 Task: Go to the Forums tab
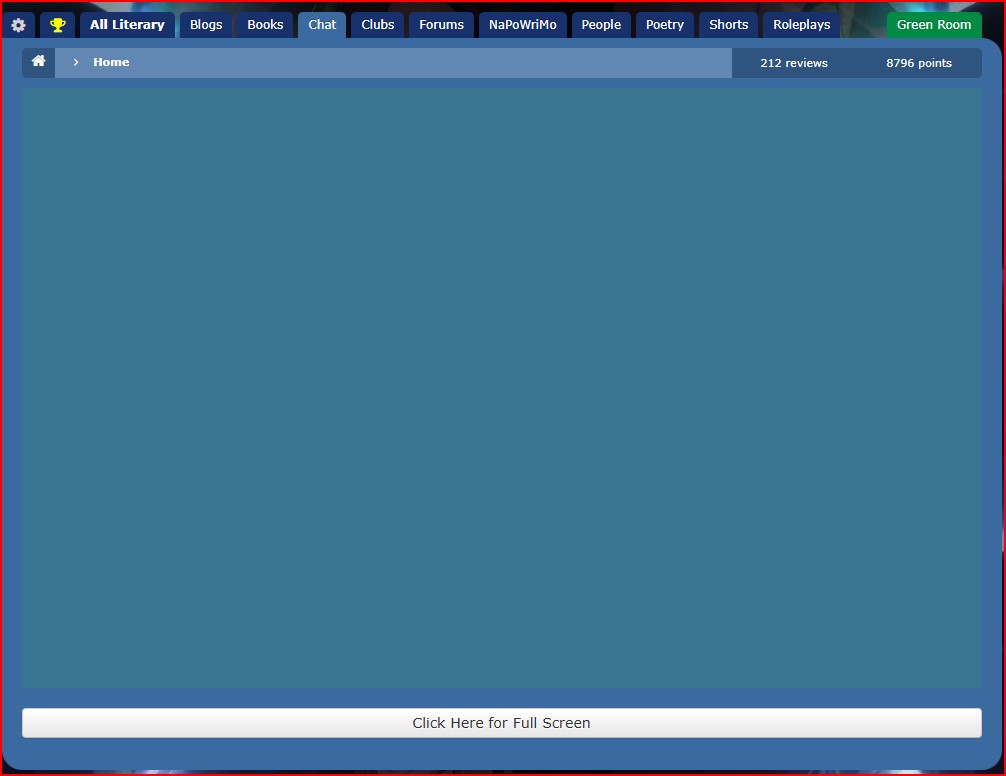[x=441, y=25]
